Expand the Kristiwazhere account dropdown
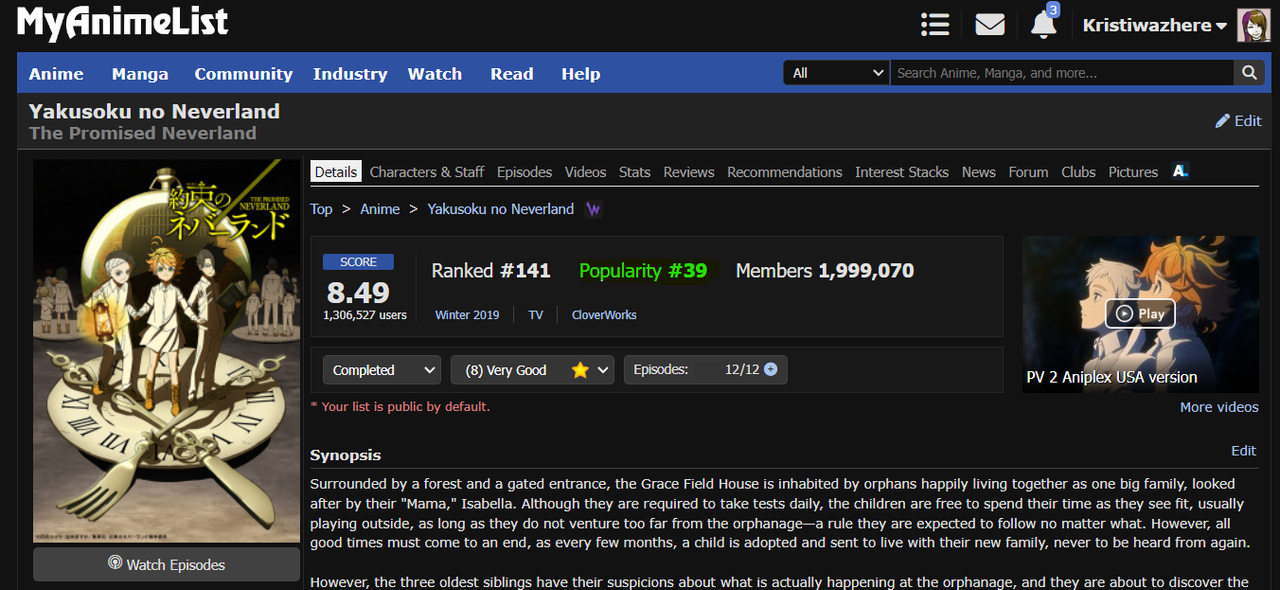Image resolution: width=1280 pixels, height=590 pixels. [1155, 25]
